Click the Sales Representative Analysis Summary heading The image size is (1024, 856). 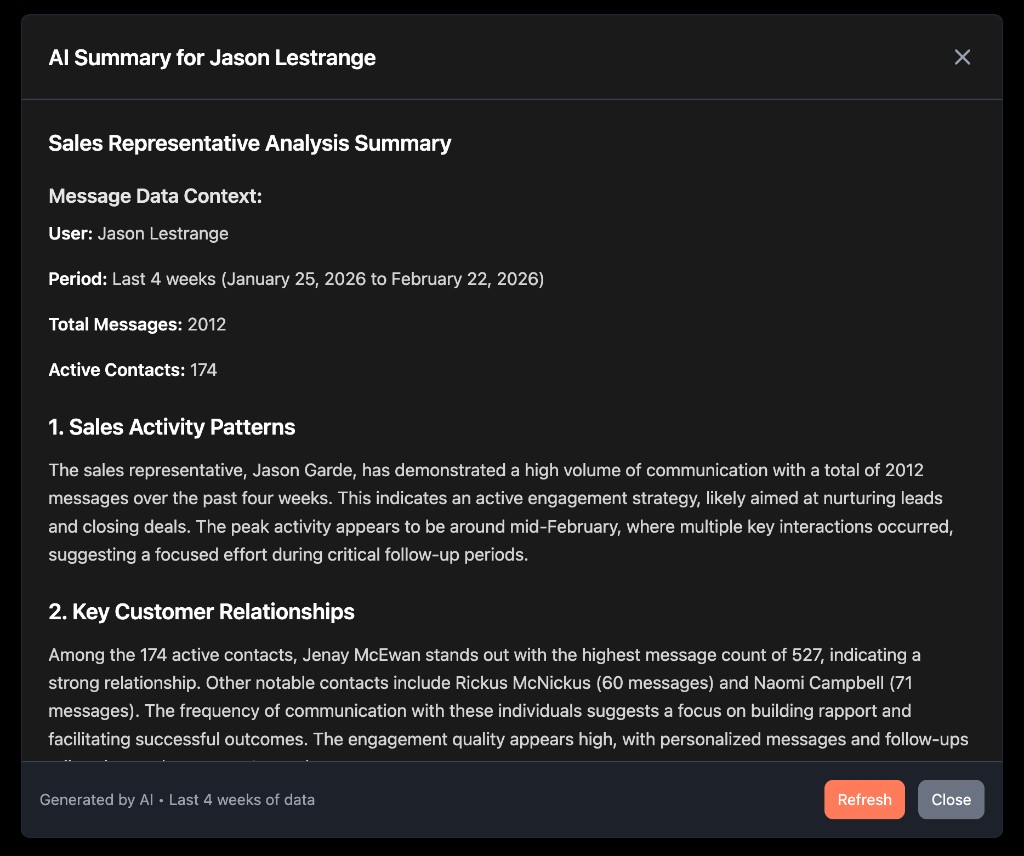(x=250, y=143)
